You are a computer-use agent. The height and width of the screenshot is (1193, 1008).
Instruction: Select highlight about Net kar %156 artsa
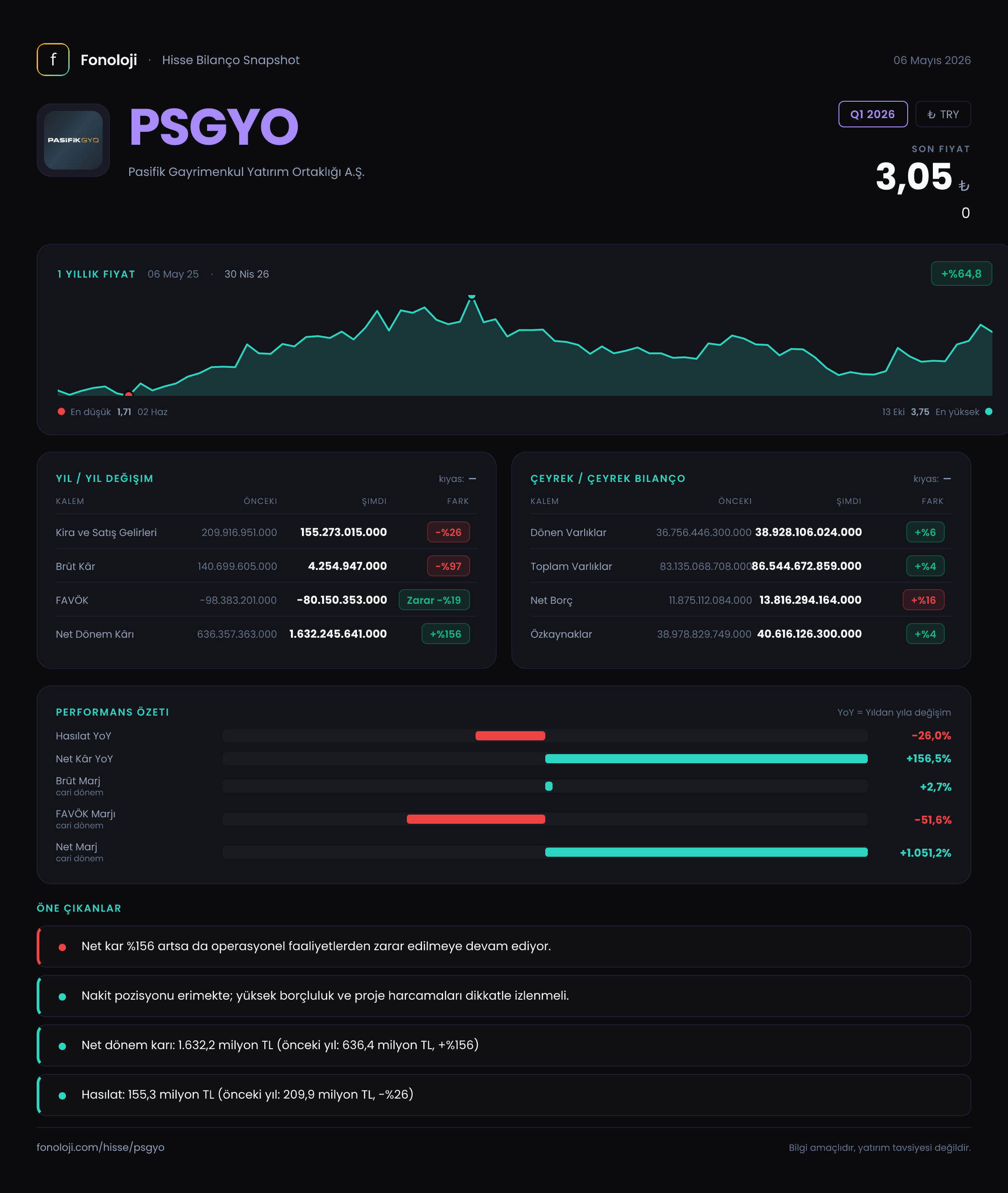[x=504, y=946]
